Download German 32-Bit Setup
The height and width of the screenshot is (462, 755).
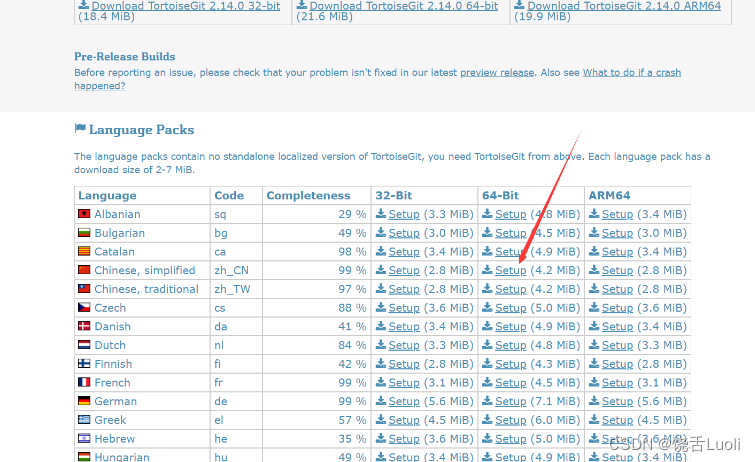pos(404,401)
